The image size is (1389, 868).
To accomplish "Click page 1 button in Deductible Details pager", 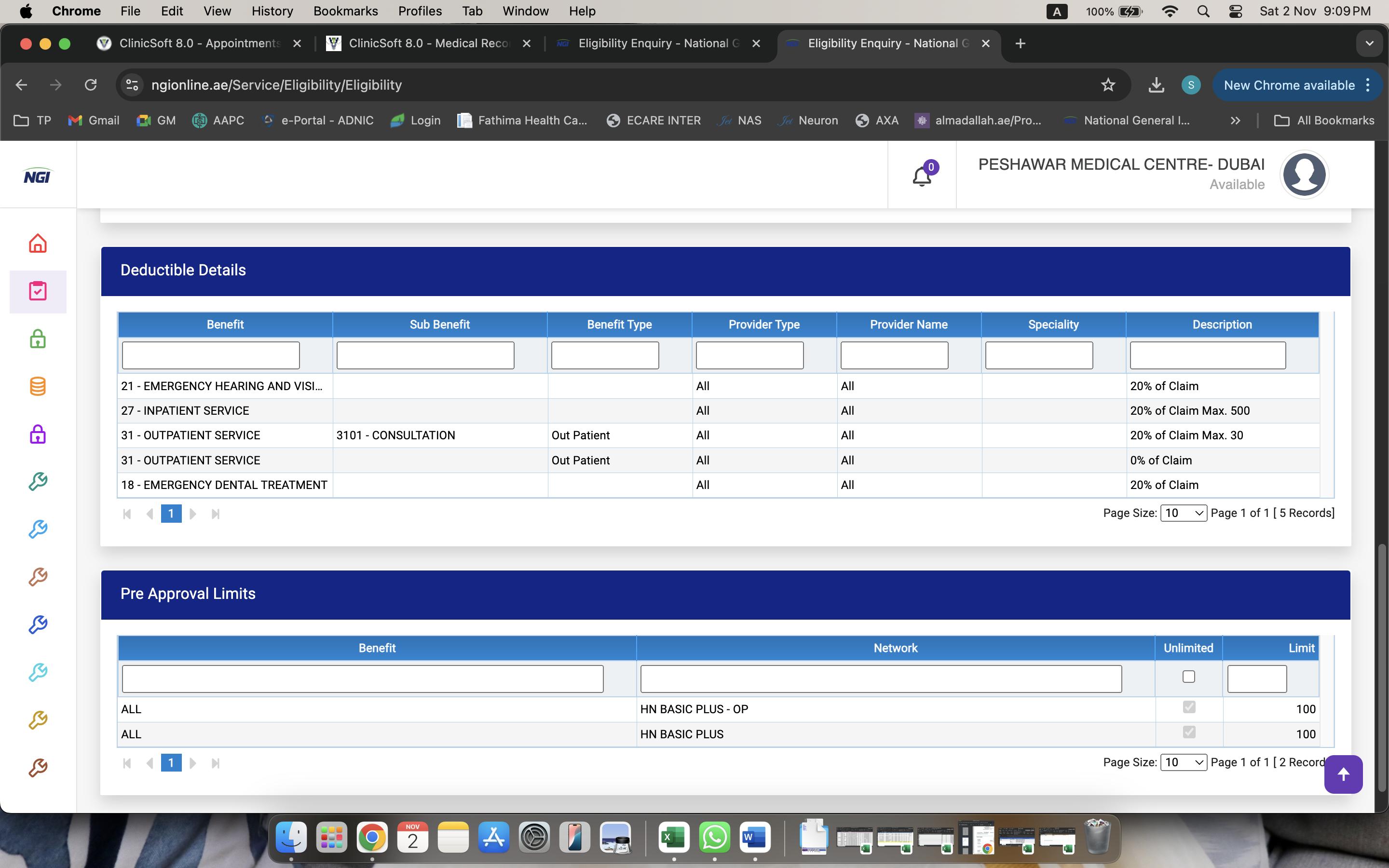I will [171, 513].
